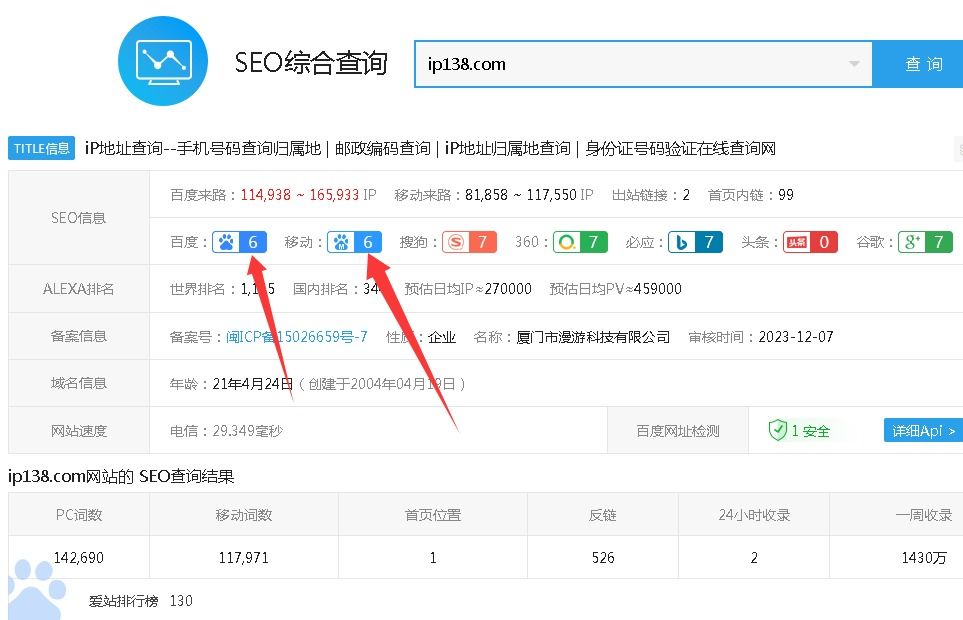Click the SEO monitor logo icon
Viewport: 963px width, 620px height.
tap(163, 61)
